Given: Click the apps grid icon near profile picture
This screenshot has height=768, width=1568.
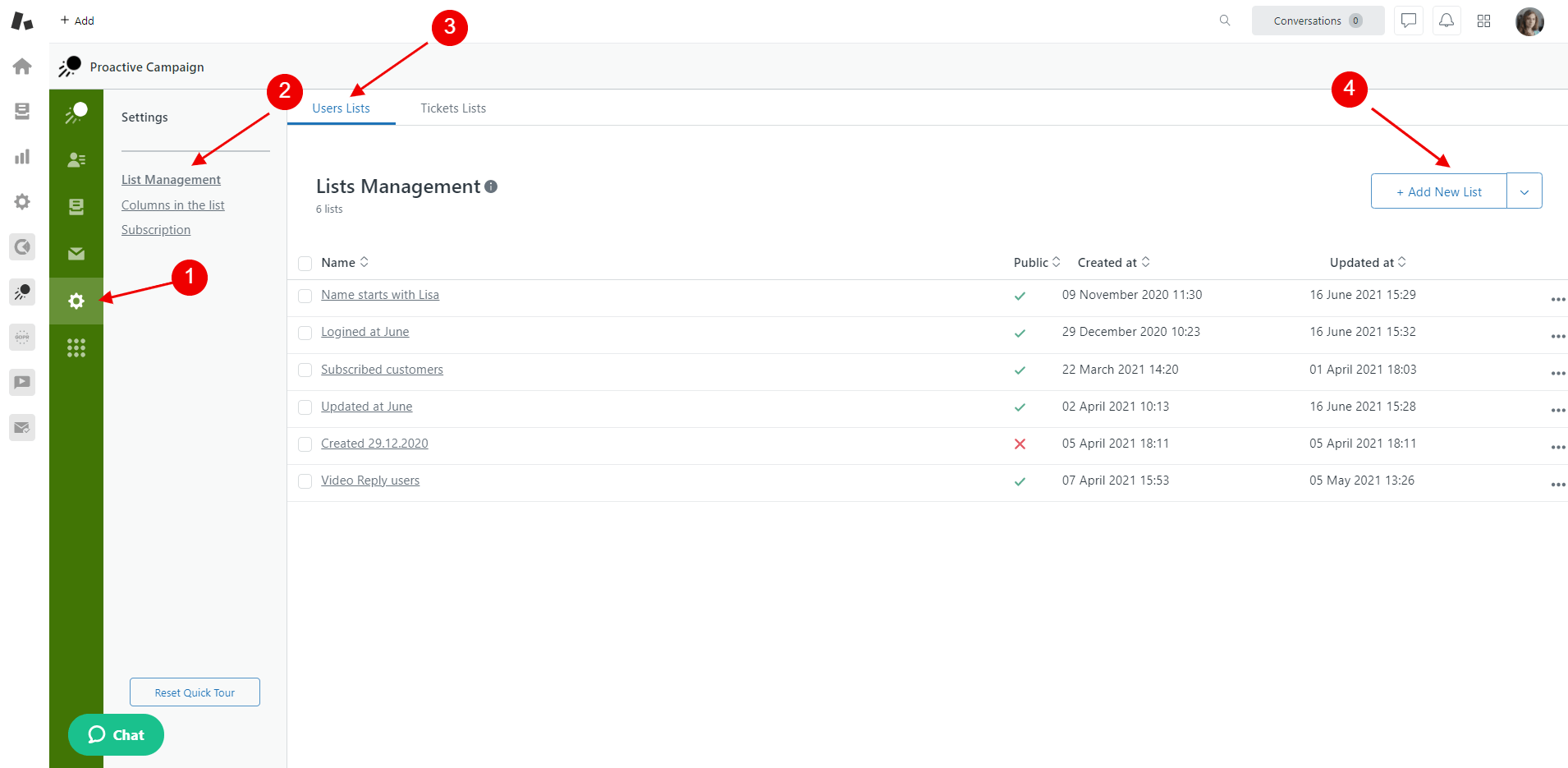Looking at the screenshot, I should pyautogui.click(x=1484, y=21).
